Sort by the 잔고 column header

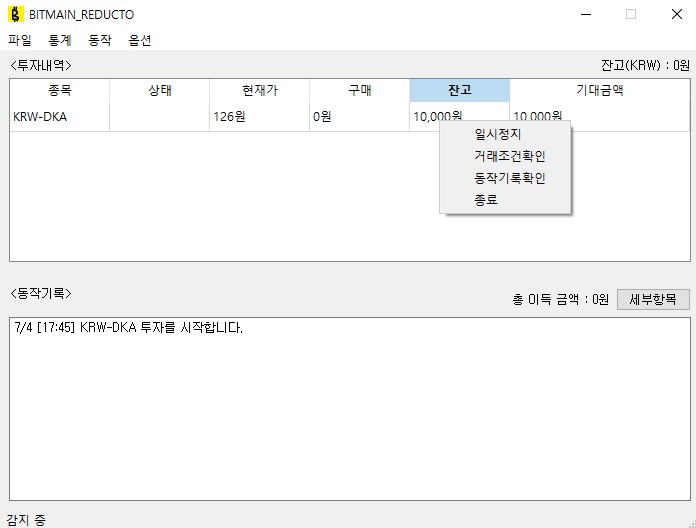click(x=459, y=91)
